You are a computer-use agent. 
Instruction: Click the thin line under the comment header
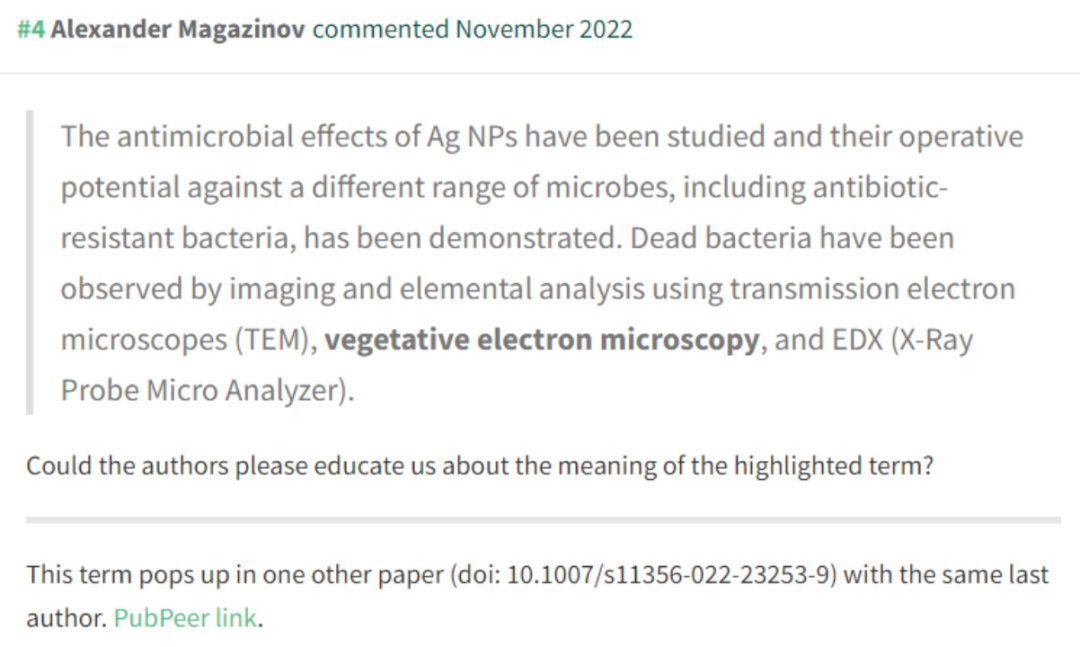coord(540,73)
